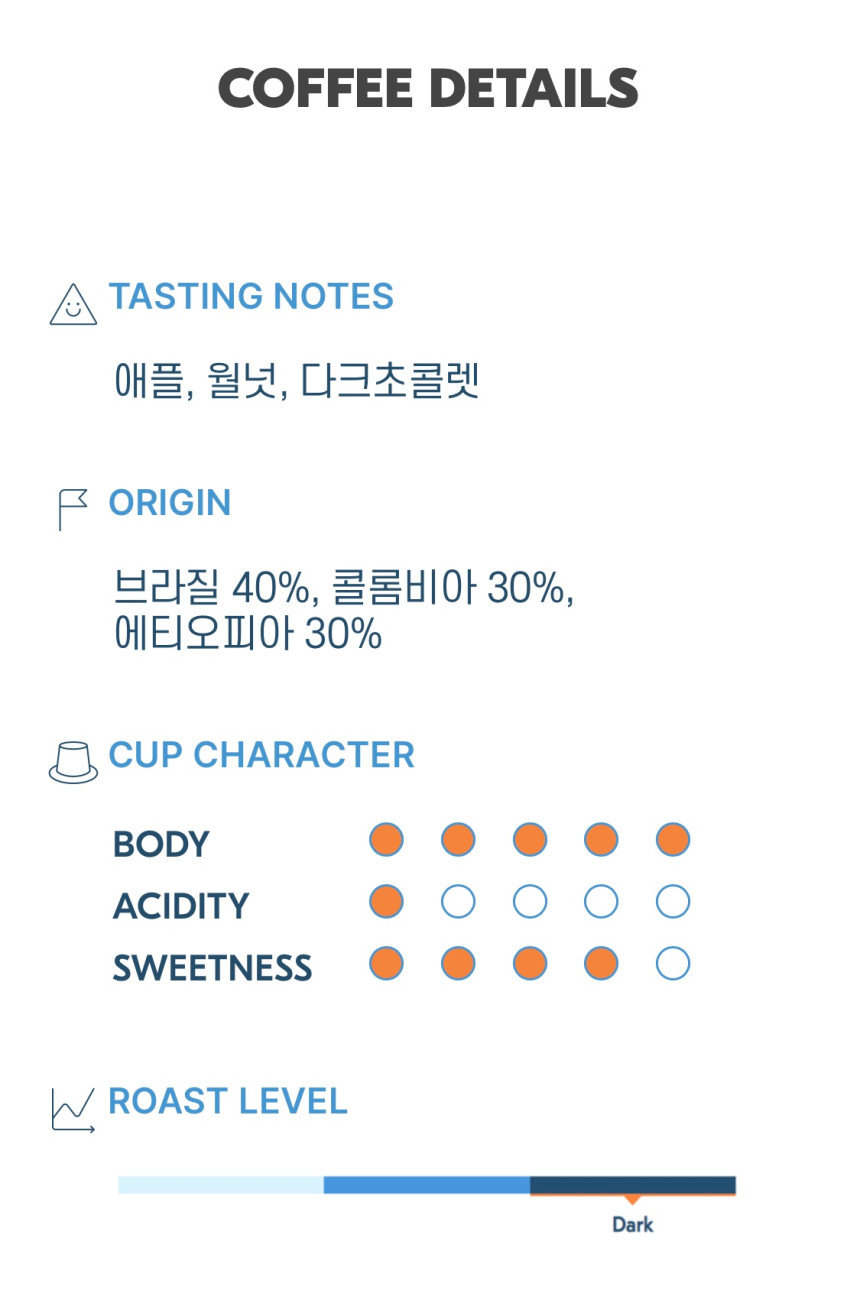The width and height of the screenshot is (860, 1290).
Task: Click the Coffee Details title
Action: 428,89
